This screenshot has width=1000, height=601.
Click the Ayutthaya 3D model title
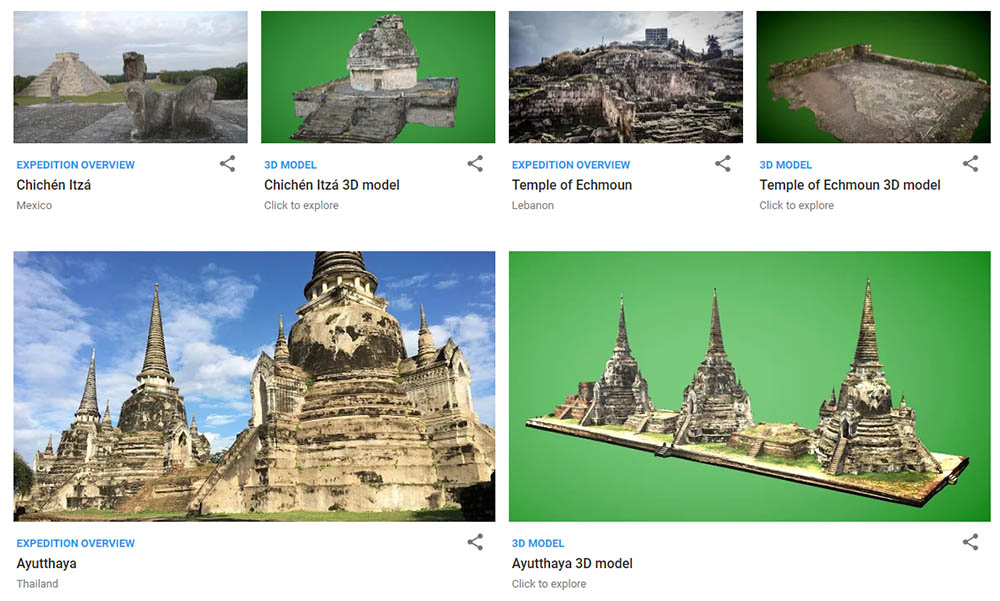tap(572, 563)
